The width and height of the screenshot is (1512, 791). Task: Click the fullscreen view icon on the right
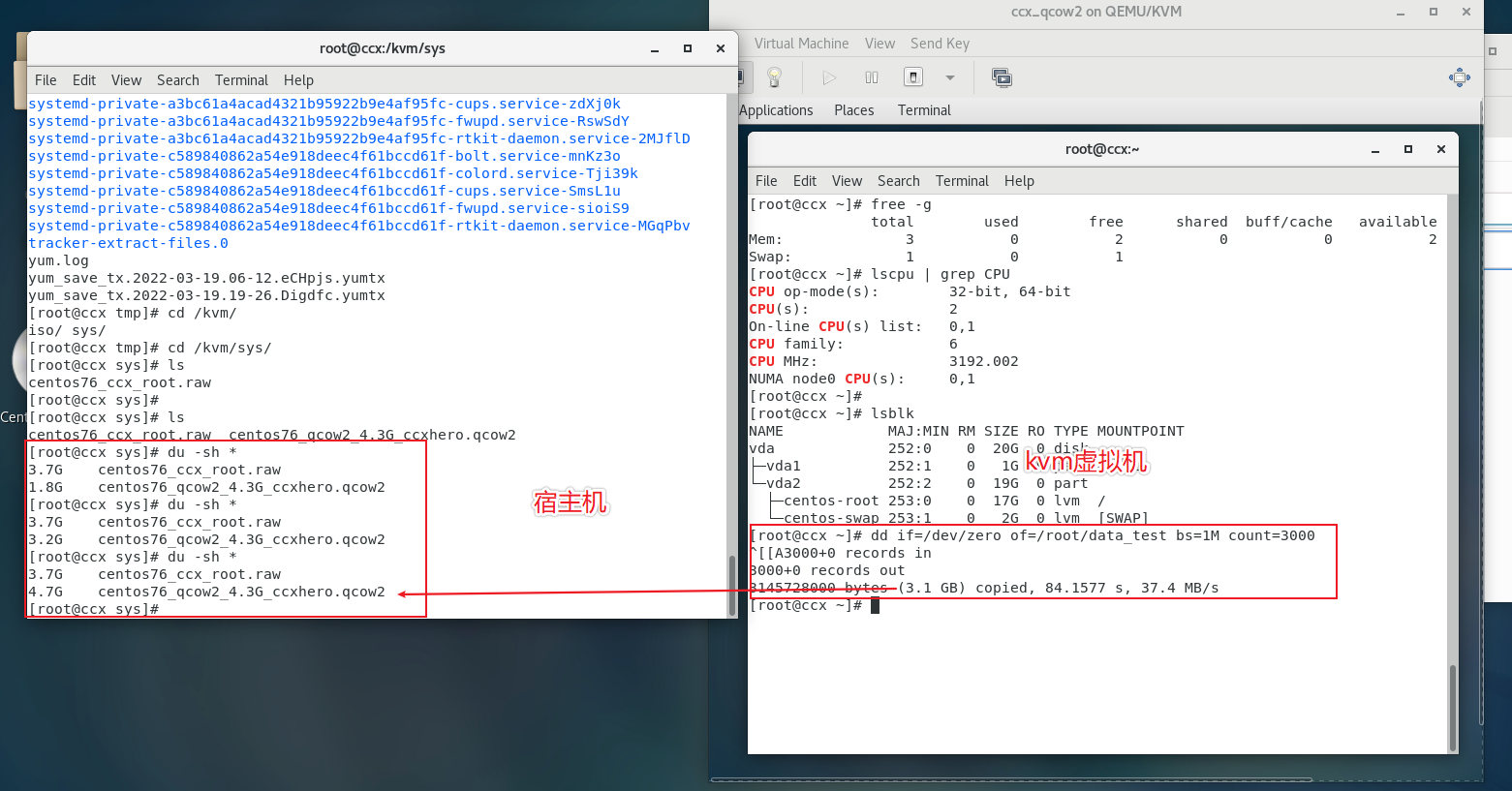click(1460, 77)
